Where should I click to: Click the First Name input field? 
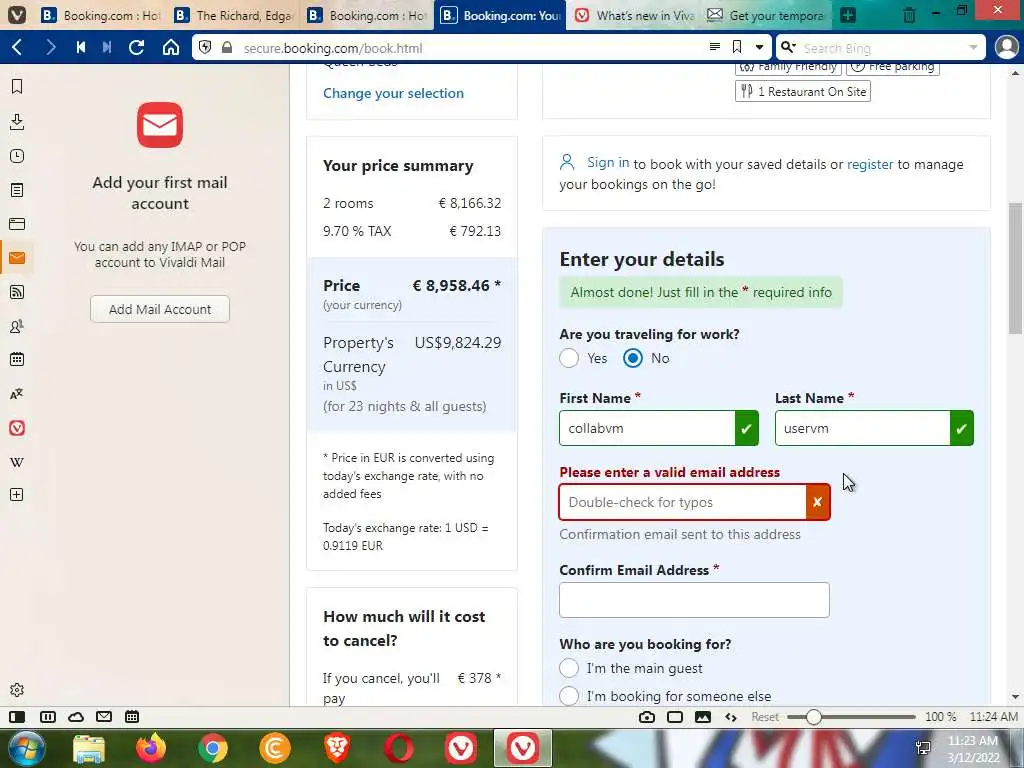coord(647,428)
